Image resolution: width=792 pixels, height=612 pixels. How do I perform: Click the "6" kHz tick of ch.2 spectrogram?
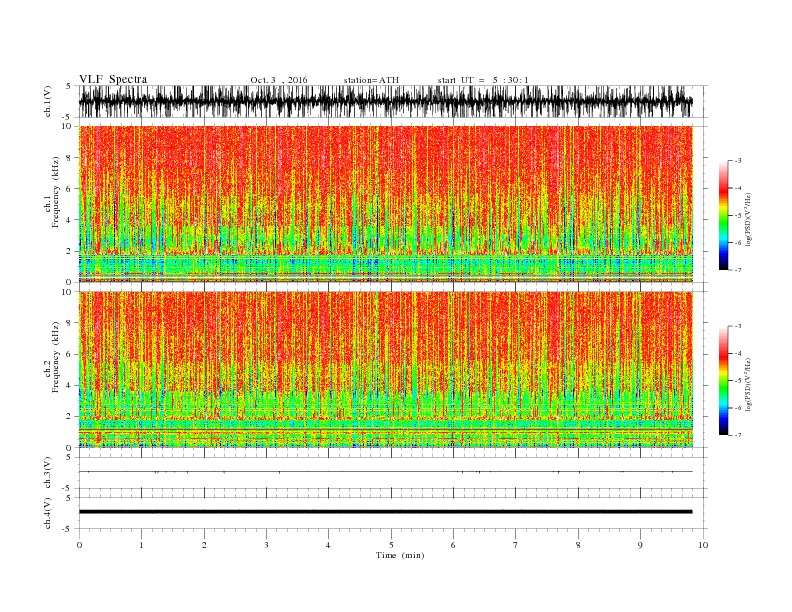(x=69, y=354)
